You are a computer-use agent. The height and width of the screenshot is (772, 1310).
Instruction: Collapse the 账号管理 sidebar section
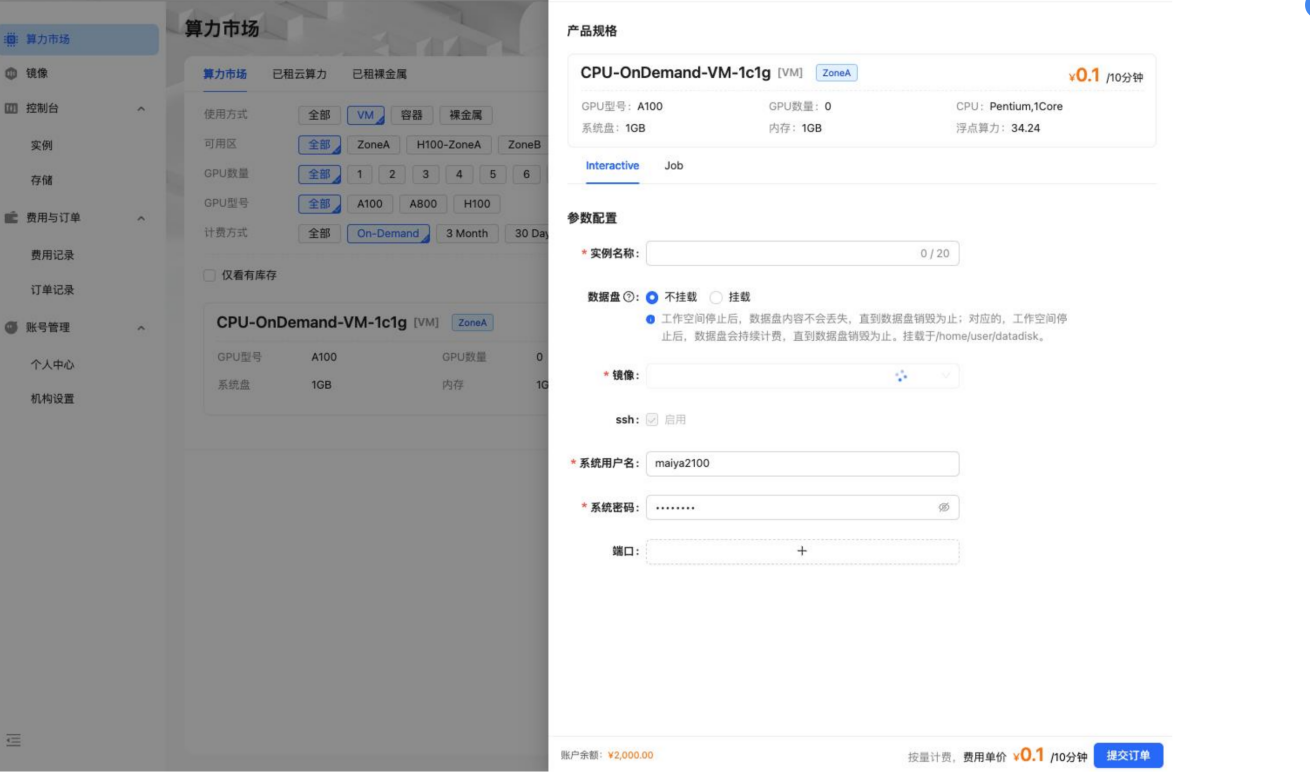pos(140,327)
